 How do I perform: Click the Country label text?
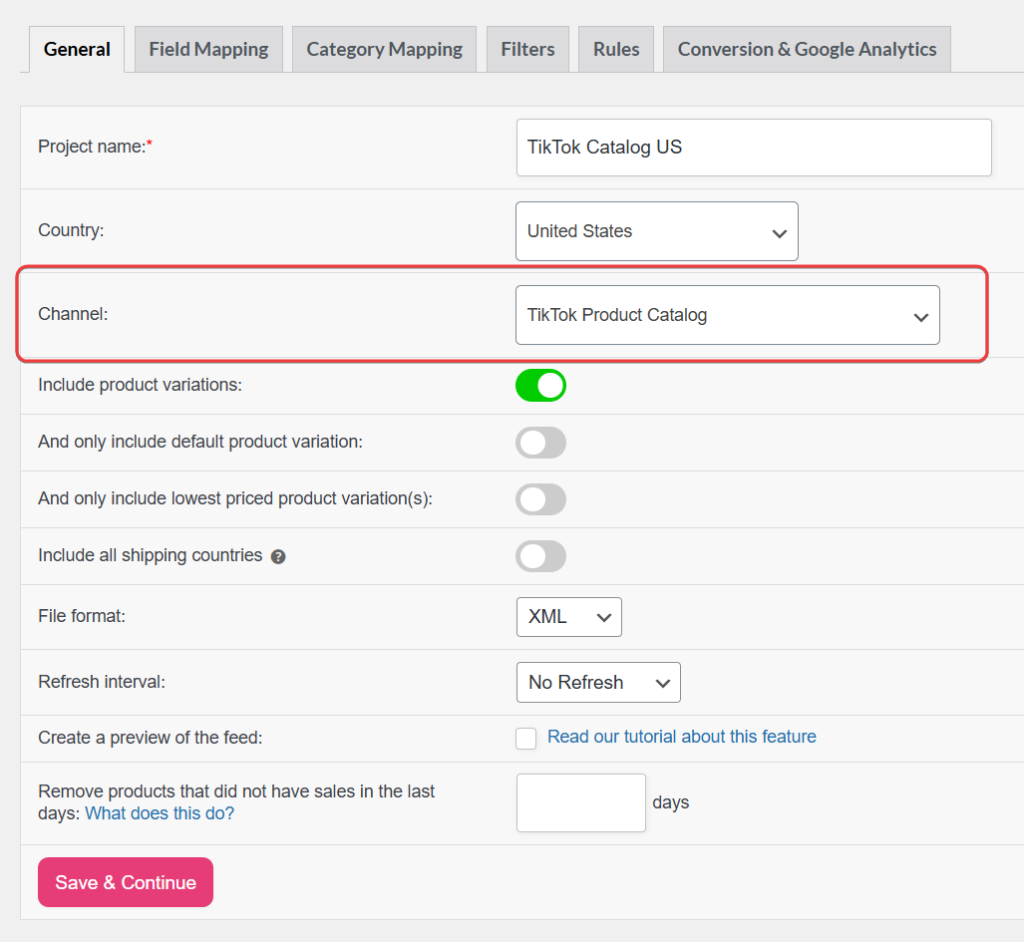(71, 231)
